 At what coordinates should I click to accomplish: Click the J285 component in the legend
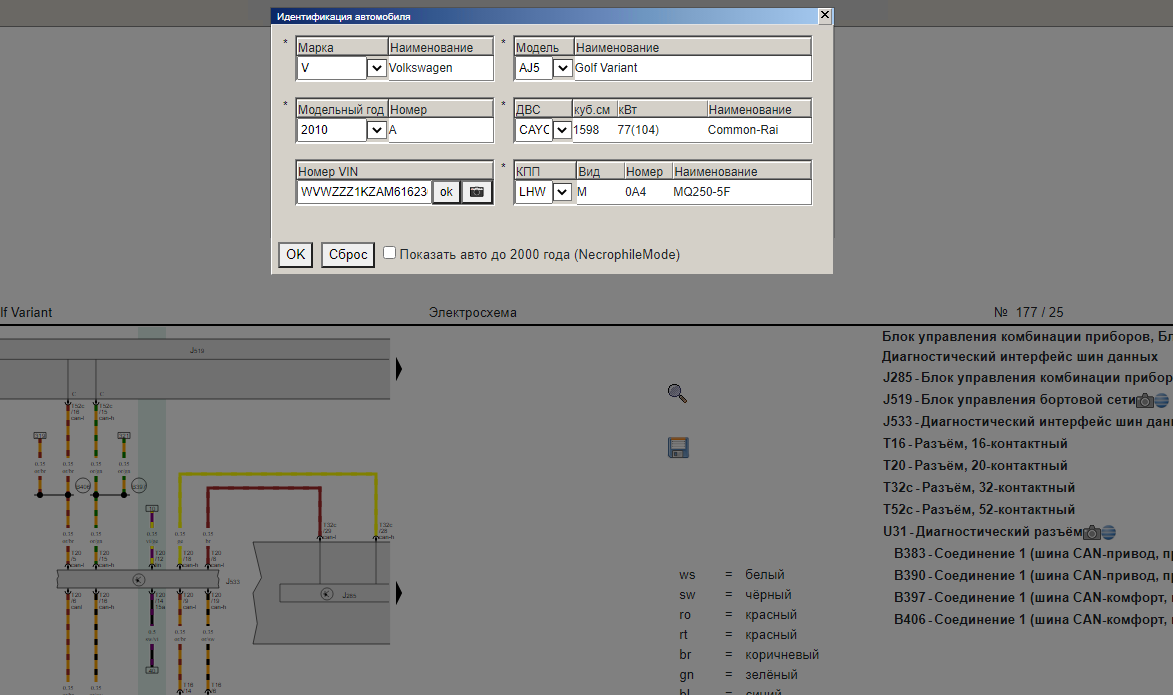pyautogui.click(x=1027, y=378)
